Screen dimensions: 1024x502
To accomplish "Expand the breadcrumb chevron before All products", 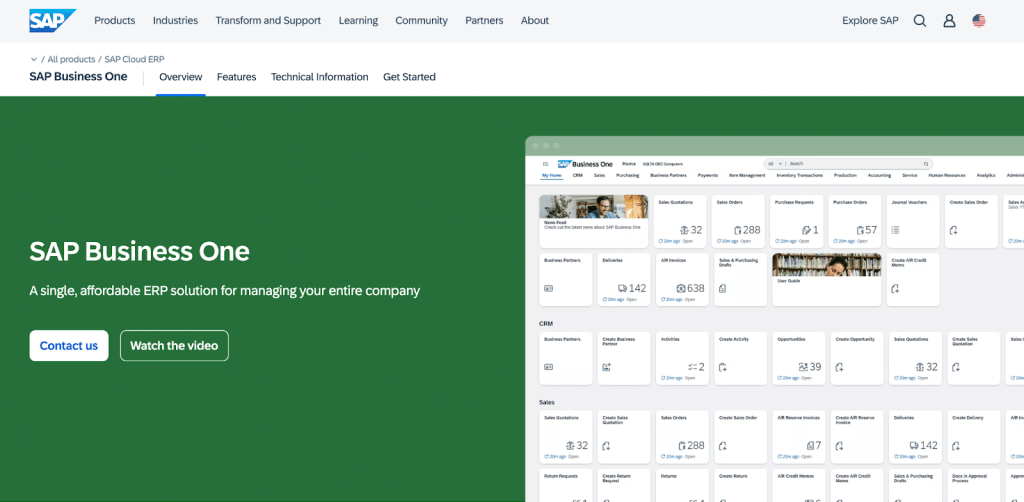I will click(34, 59).
